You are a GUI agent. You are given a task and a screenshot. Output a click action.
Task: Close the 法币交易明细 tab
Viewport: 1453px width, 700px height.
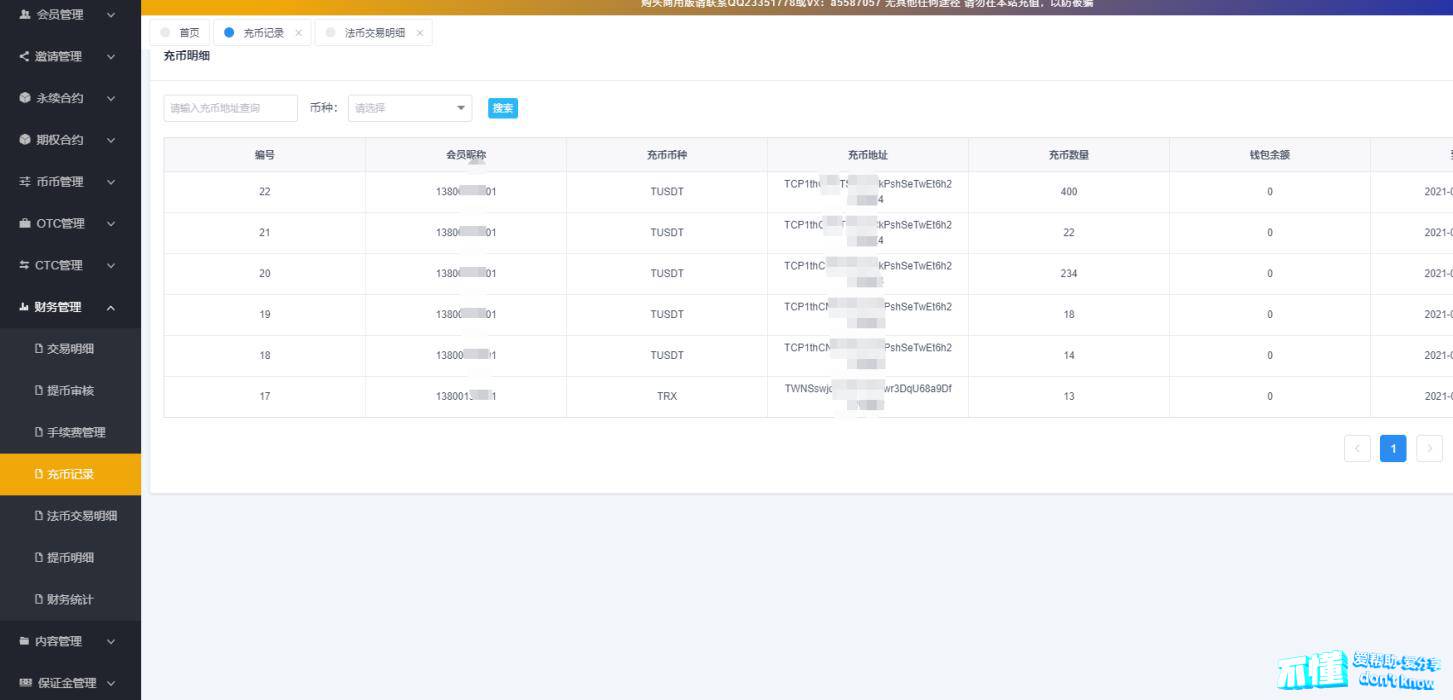[420, 33]
